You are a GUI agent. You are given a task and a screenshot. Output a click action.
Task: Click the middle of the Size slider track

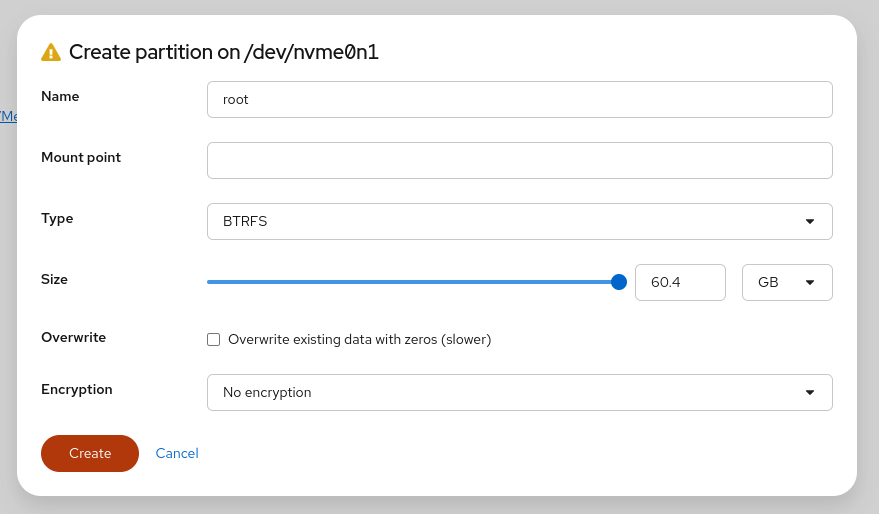coord(413,282)
